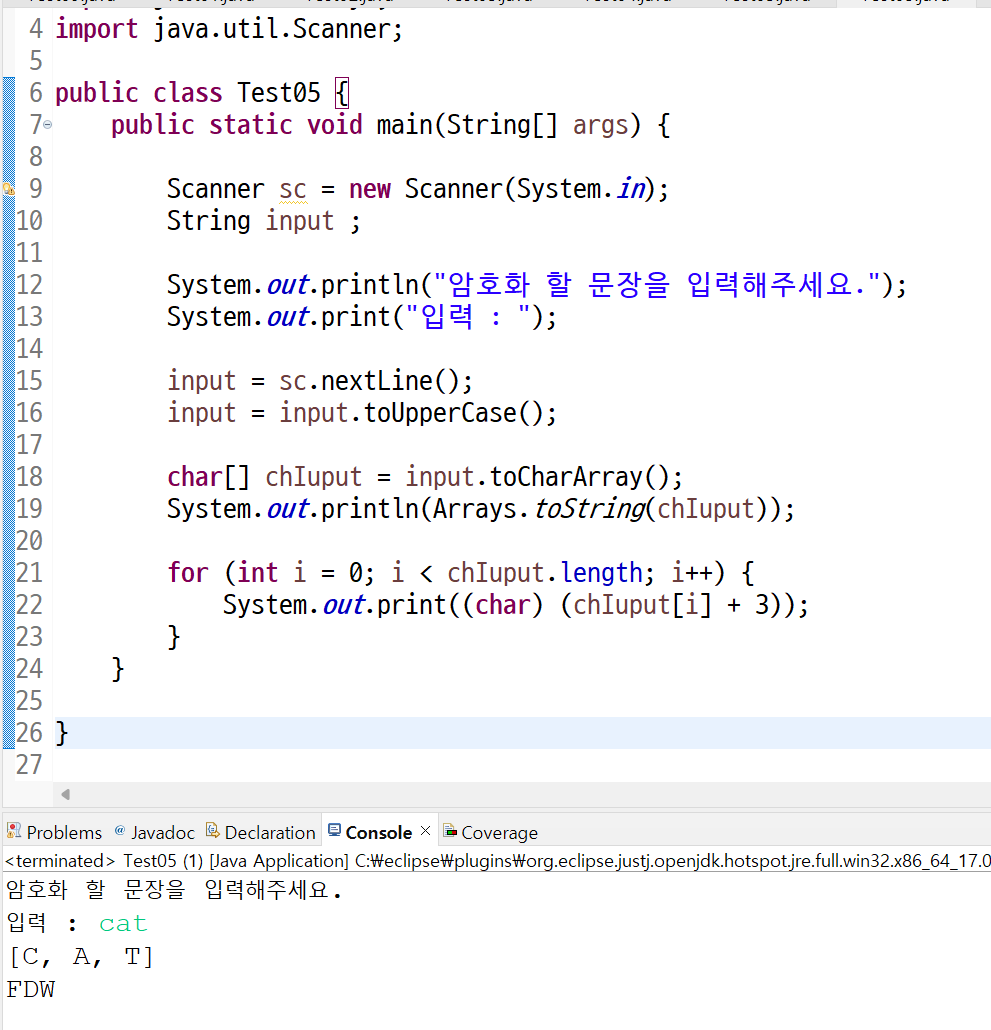Click line number 22 in the gutter
The width and height of the screenshot is (991, 1030).
coord(29,605)
